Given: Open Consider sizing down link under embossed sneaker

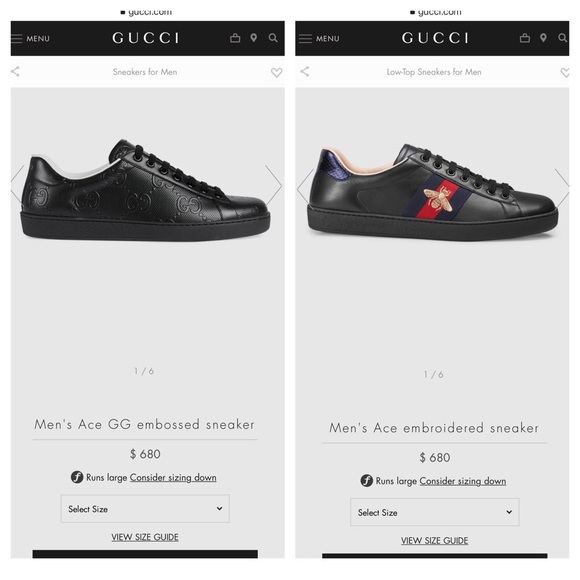Looking at the screenshot, I should (173, 478).
